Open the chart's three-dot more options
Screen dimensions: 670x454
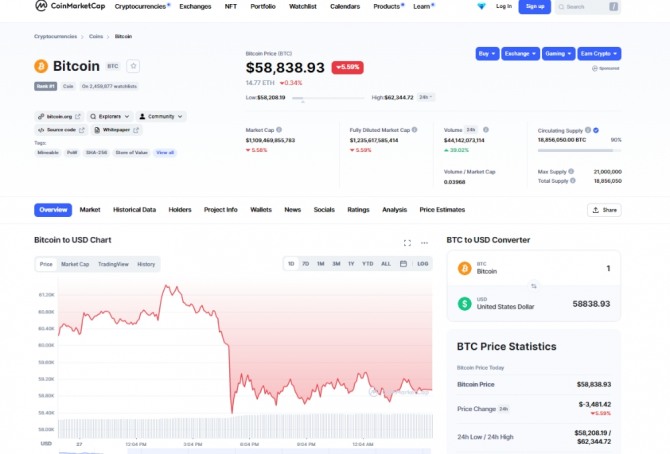[425, 243]
